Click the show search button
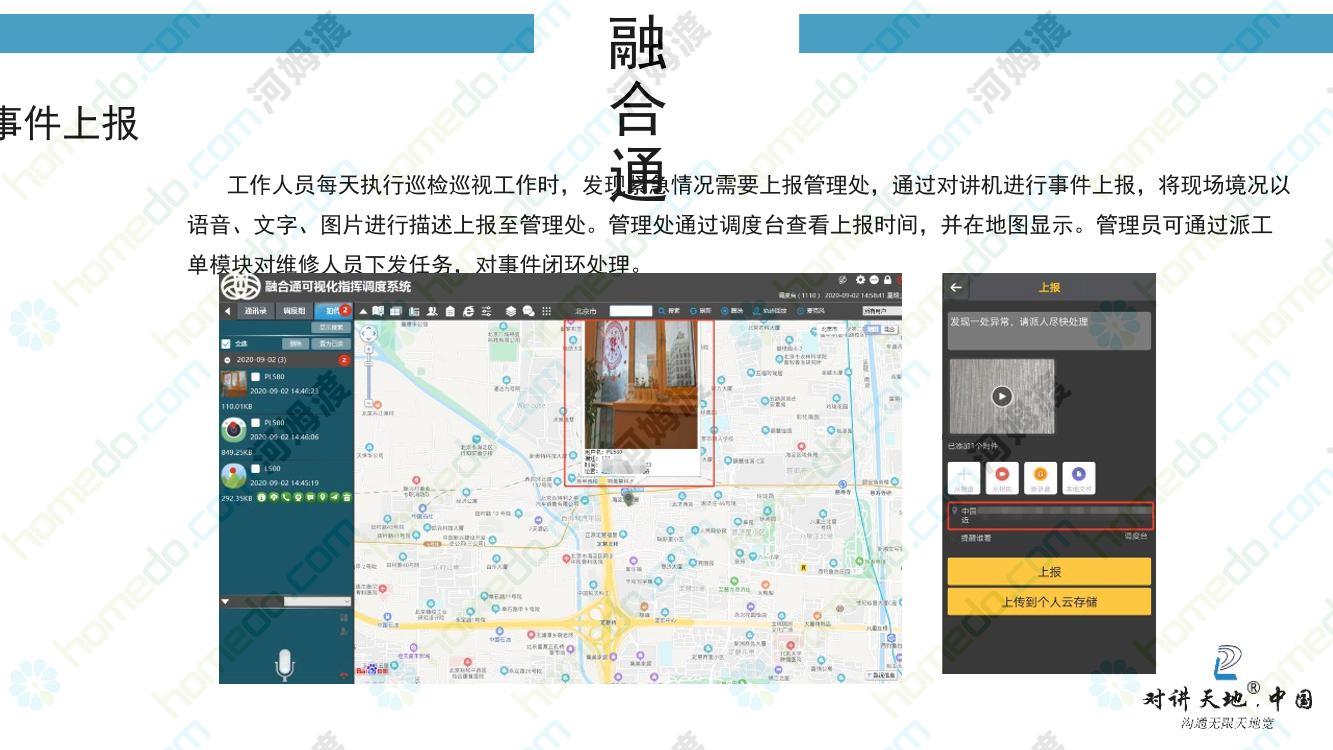 tap(331, 328)
